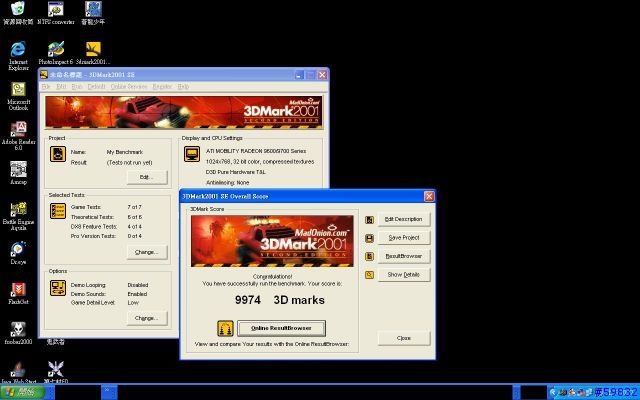
Task: Open the ResultBrowser button in score dialog
Action: pyautogui.click(x=404, y=256)
